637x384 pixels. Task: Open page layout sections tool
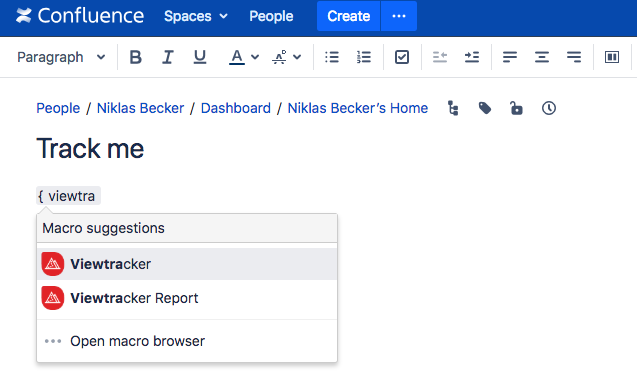click(x=612, y=57)
